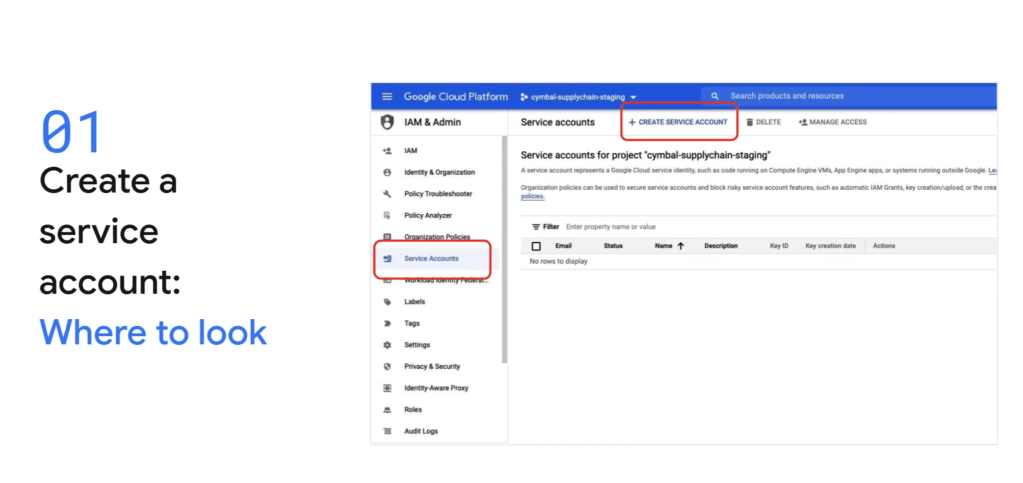
Task: Click the Manage Access person-add icon
Action: point(802,122)
